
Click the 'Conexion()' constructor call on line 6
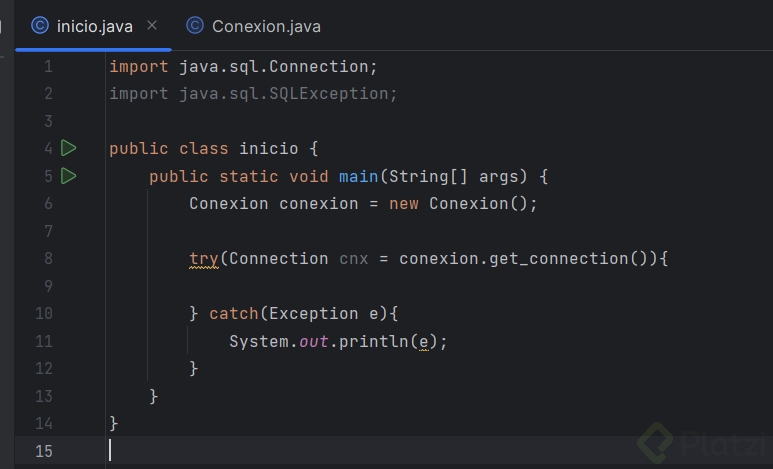tap(478, 204)
